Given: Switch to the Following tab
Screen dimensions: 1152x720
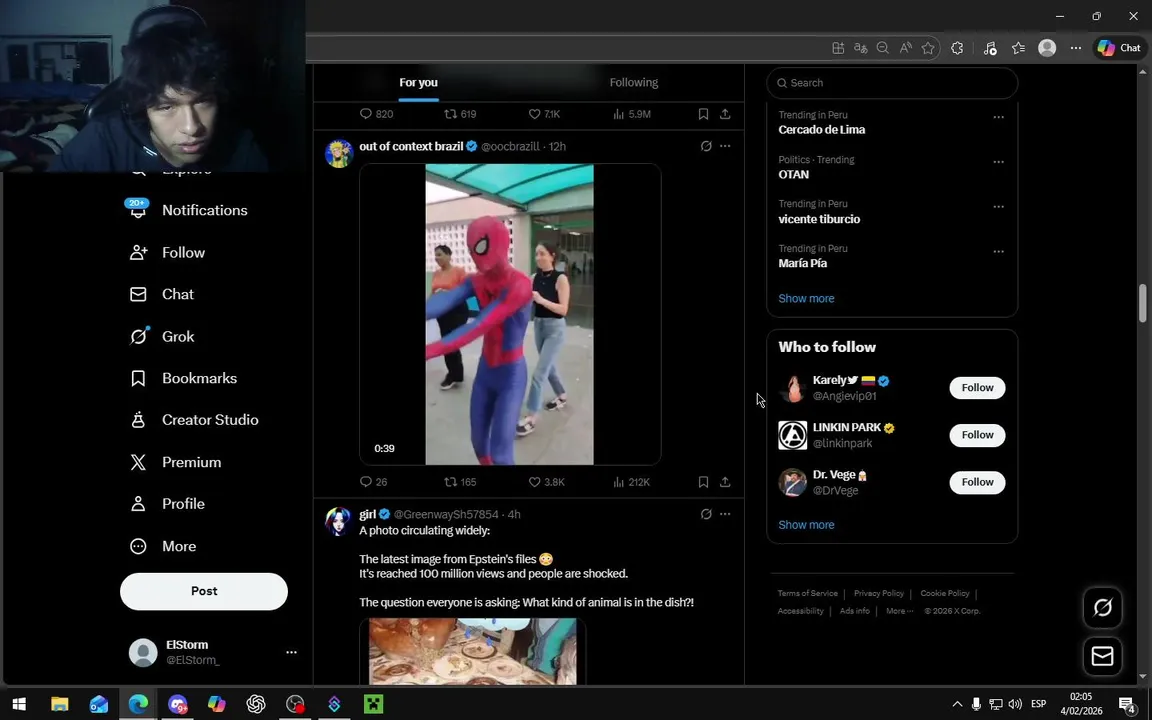Looking at the screenshot, I should [x=633, y=82].
